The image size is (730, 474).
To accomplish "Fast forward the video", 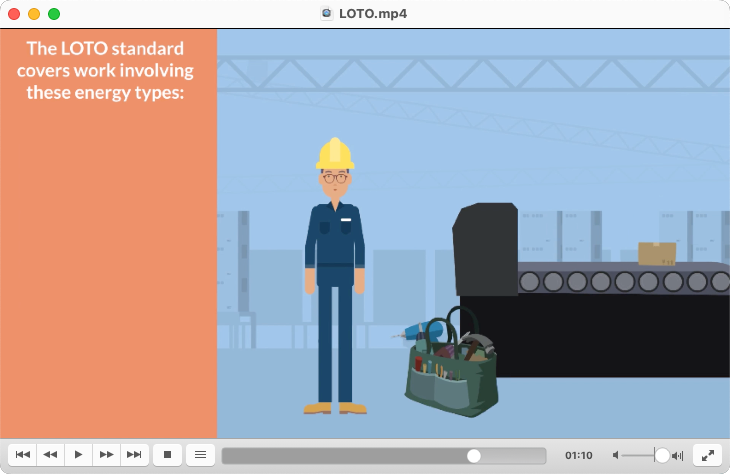I will tap(106, 455).
